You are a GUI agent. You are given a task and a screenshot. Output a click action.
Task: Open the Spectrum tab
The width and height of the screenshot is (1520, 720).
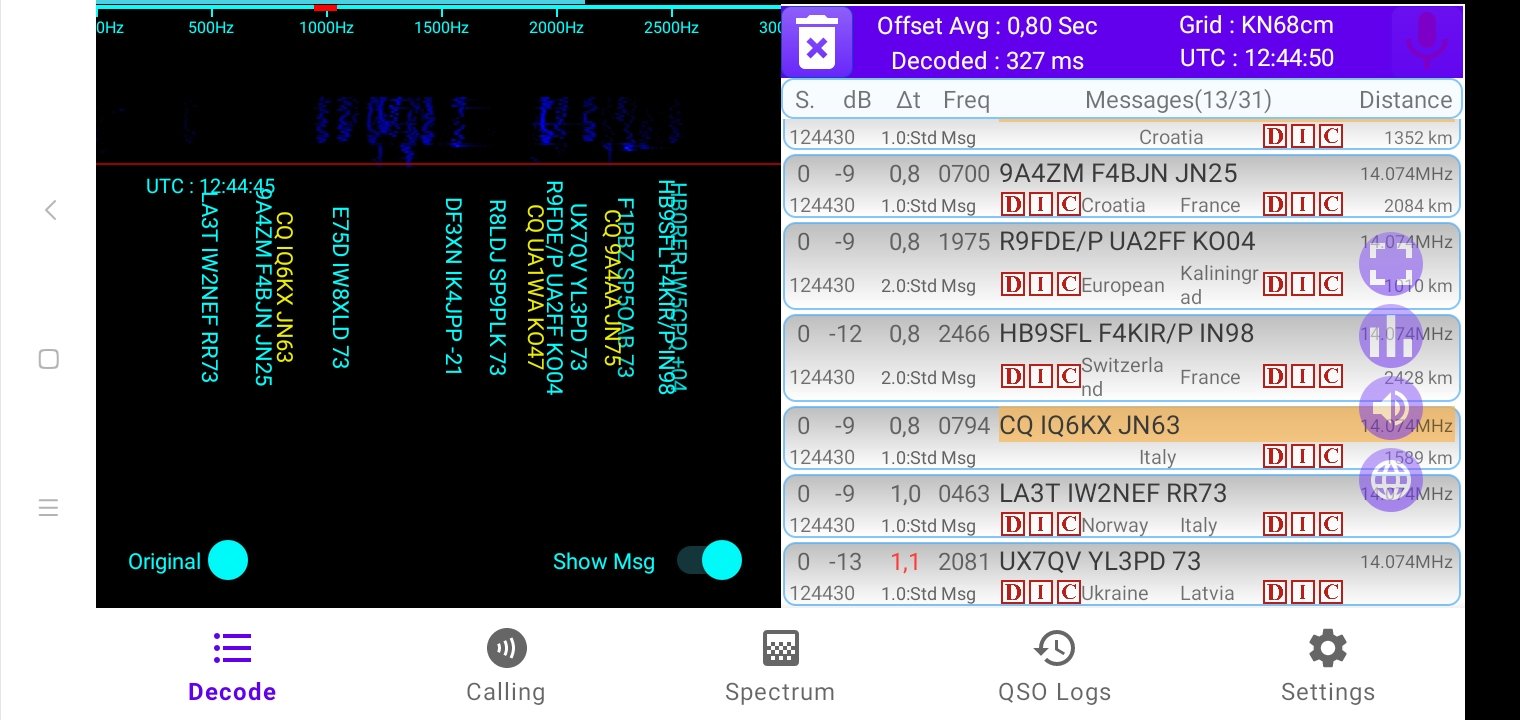click(780, 666)
